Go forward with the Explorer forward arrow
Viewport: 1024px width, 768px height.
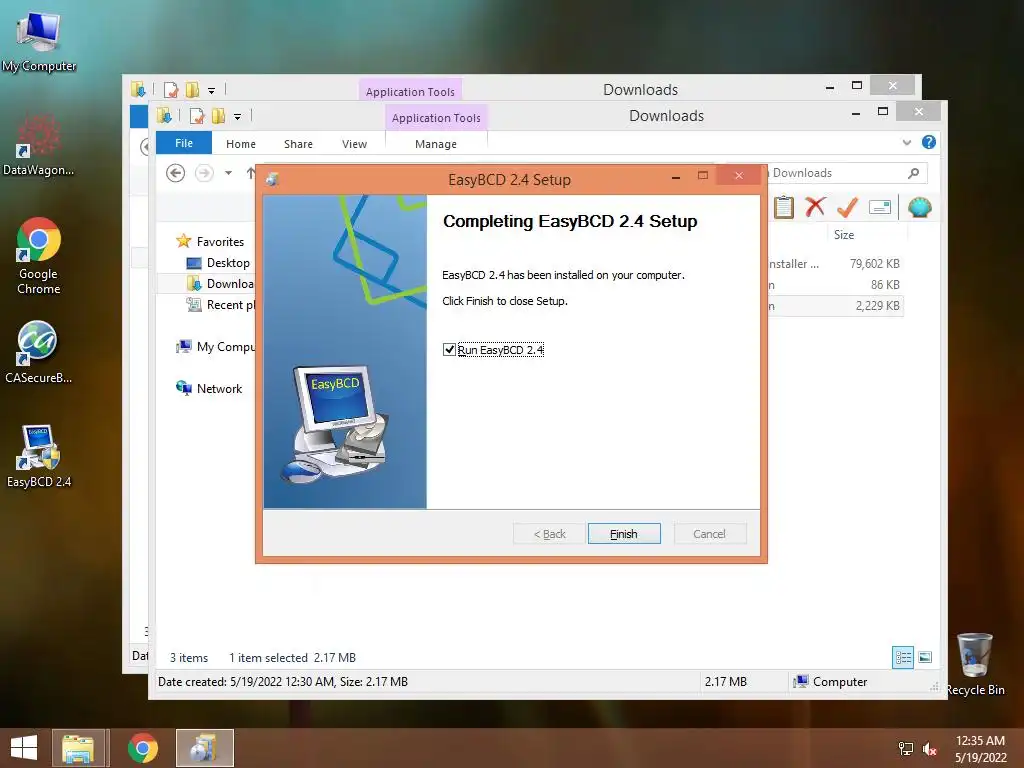(204, 172)
